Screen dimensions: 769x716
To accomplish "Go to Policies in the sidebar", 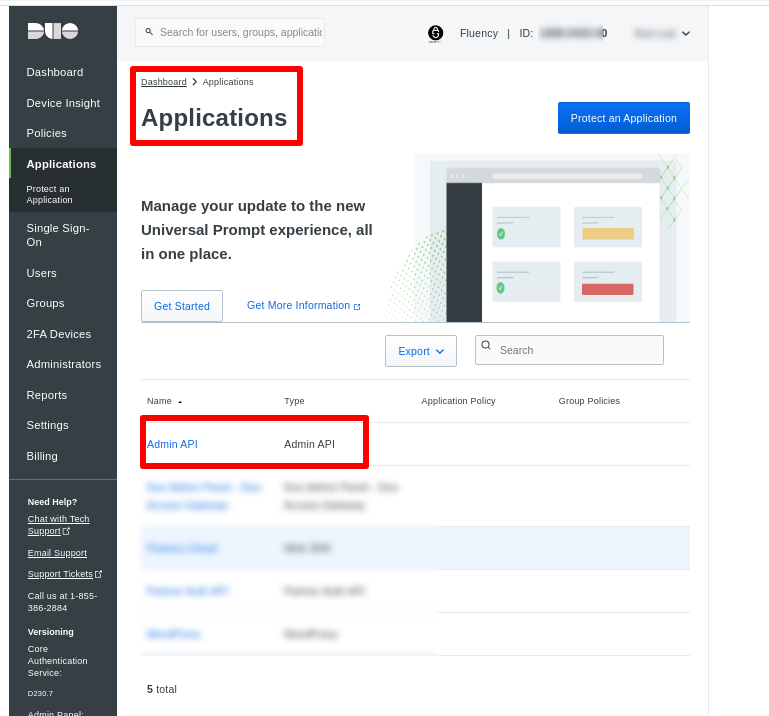I will (x=46, y=133).
